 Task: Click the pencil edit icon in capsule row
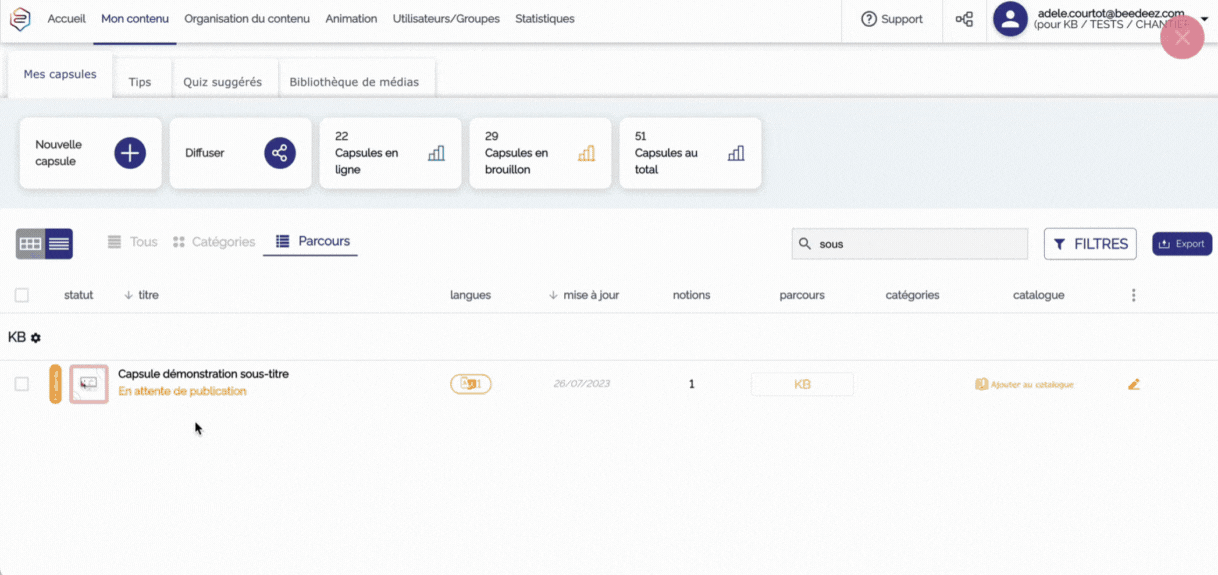point(1133,384)
